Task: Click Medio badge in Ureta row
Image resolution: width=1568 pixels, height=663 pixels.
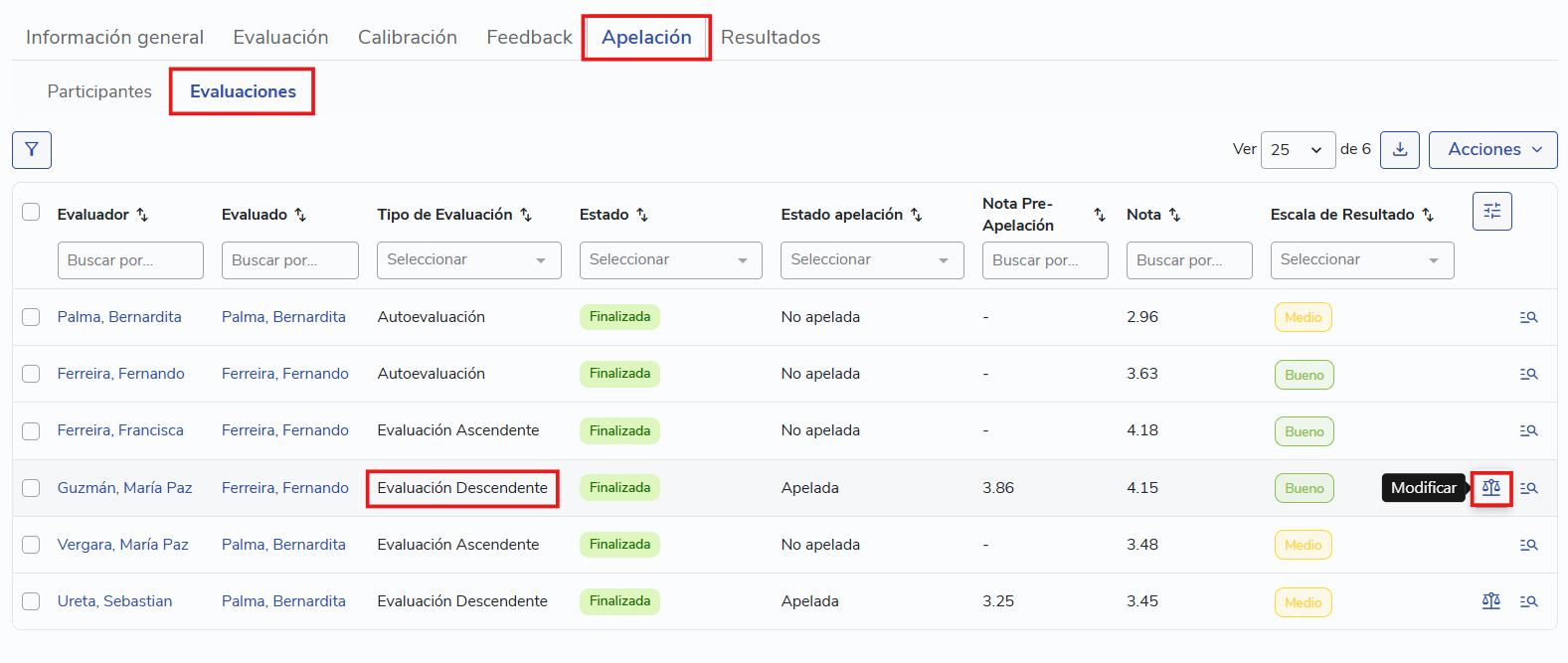Action: [x=1303, y=602]
